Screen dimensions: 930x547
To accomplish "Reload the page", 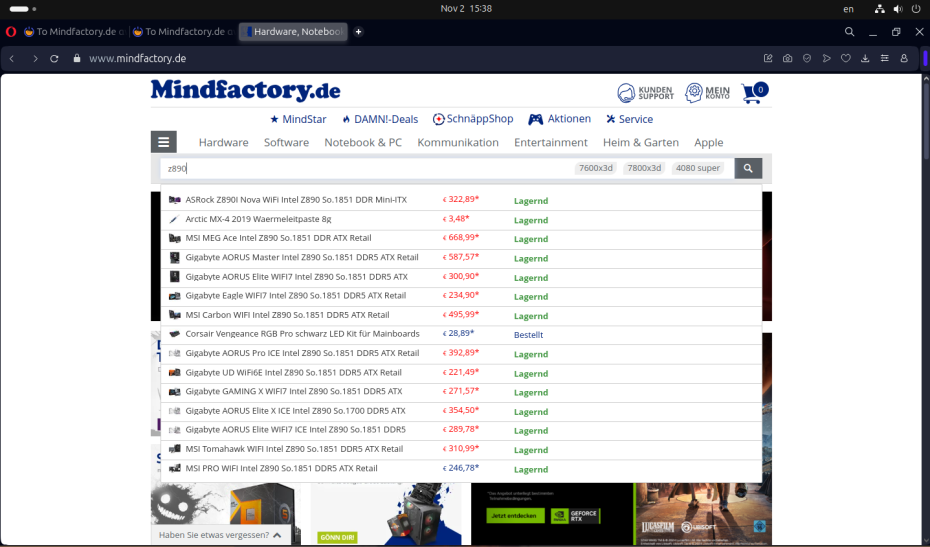I will coord(54,59).
